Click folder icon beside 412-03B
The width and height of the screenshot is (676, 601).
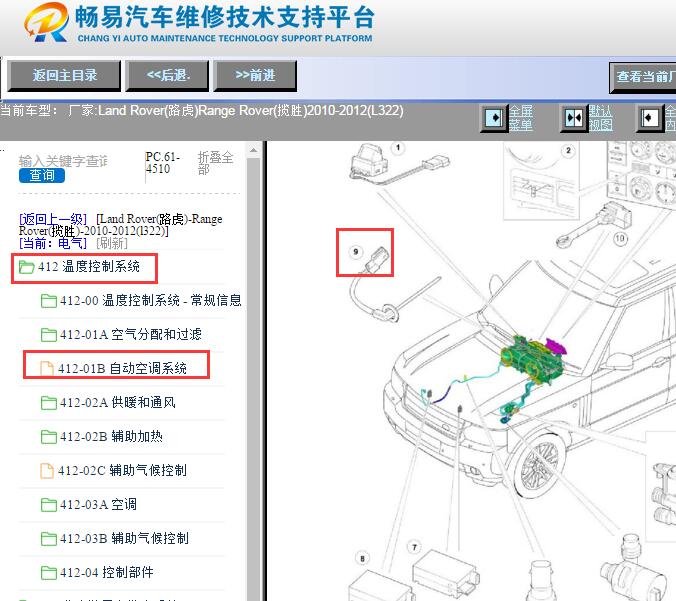coord(49,538)
